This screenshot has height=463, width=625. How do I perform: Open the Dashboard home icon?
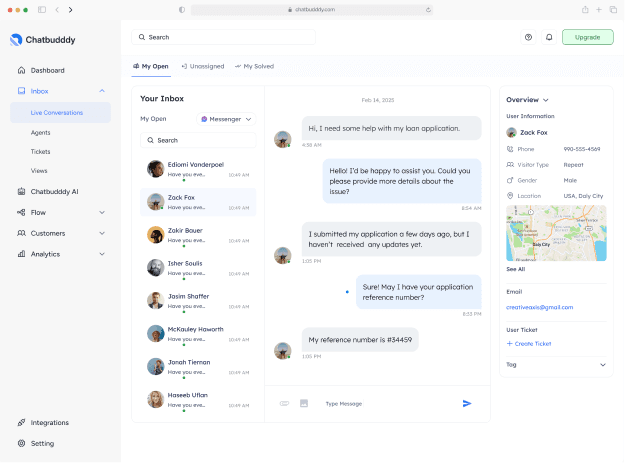[x=22, y=70]
